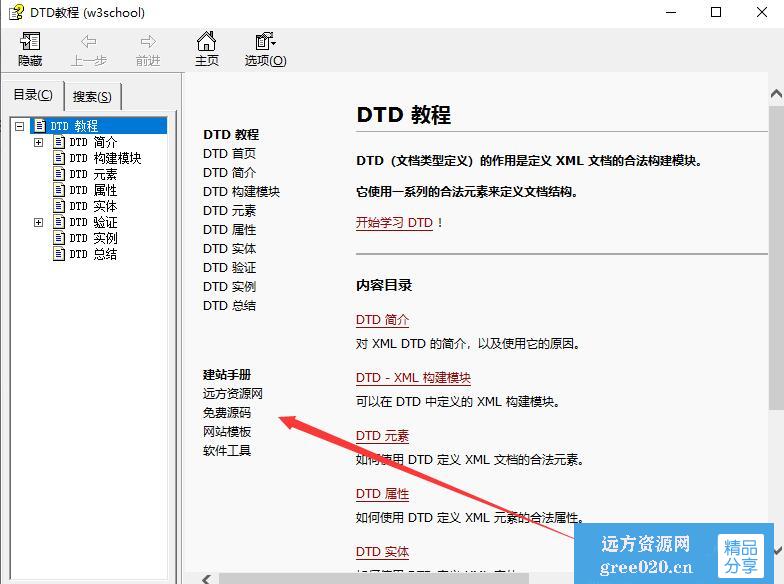Screen dimensions: 784x584
Task: Click the horizontal scrollbar left arrow
Action: pyautogui.click(x=208, y=578)
